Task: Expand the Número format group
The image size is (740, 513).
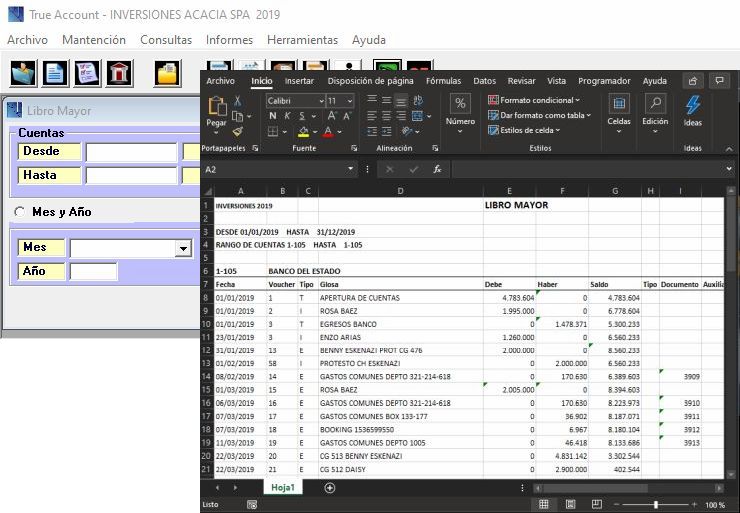Action: 460,114
